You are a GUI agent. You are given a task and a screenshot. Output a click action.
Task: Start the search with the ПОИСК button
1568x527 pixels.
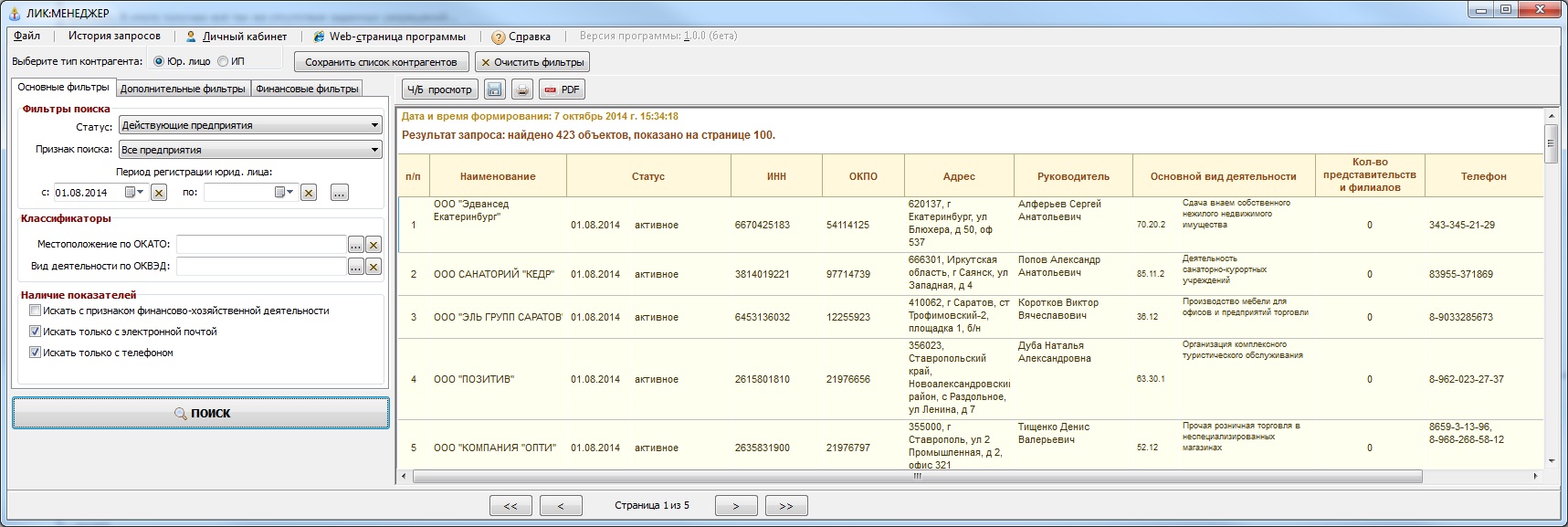point(201,413)
